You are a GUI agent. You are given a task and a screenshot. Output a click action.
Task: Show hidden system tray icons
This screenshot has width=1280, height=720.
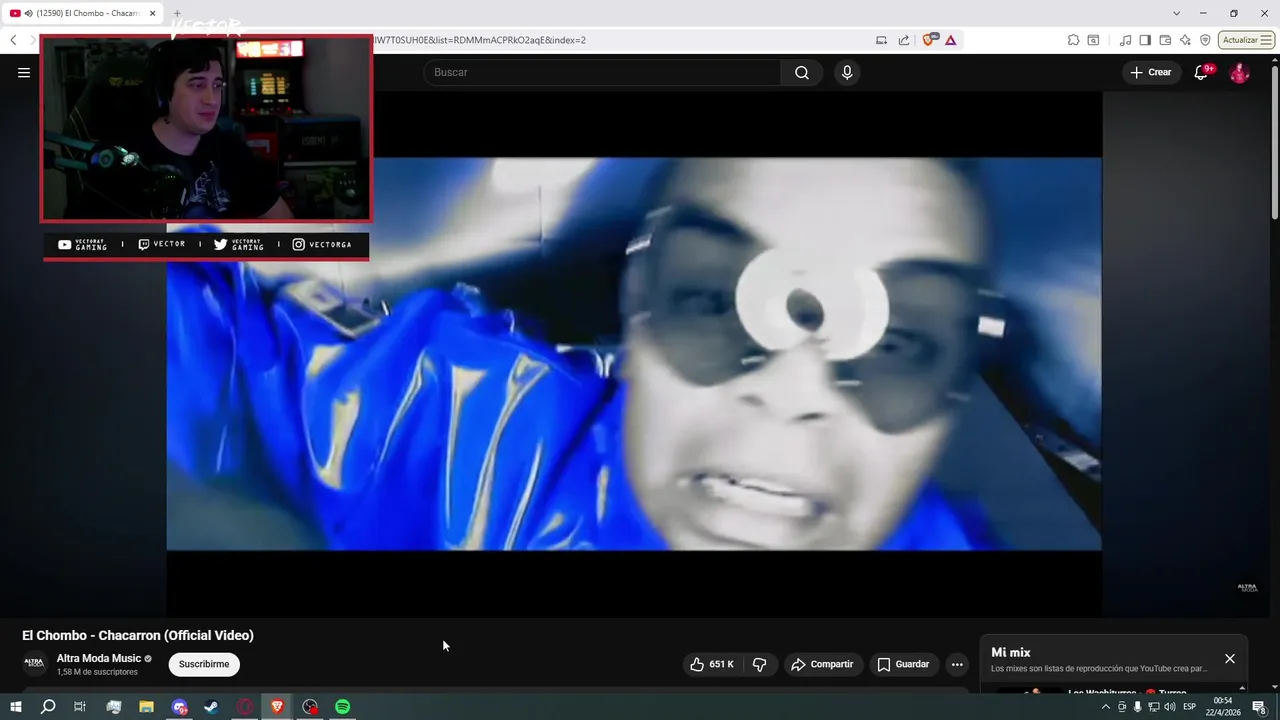tap(1105, 707)
